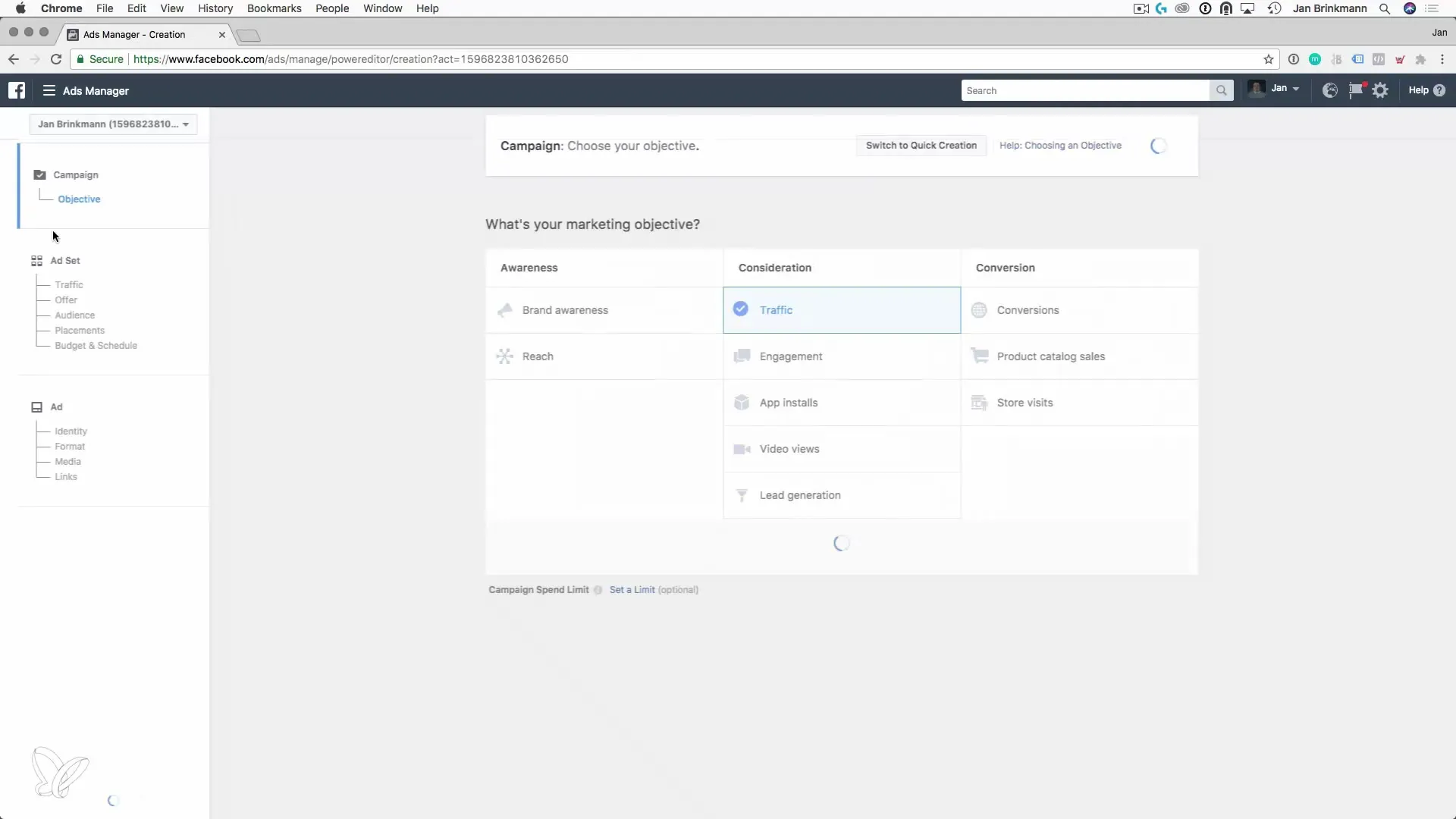
Task: Open the Bookmarks menu
Action: pyautogui.click(x=274, y=8)
